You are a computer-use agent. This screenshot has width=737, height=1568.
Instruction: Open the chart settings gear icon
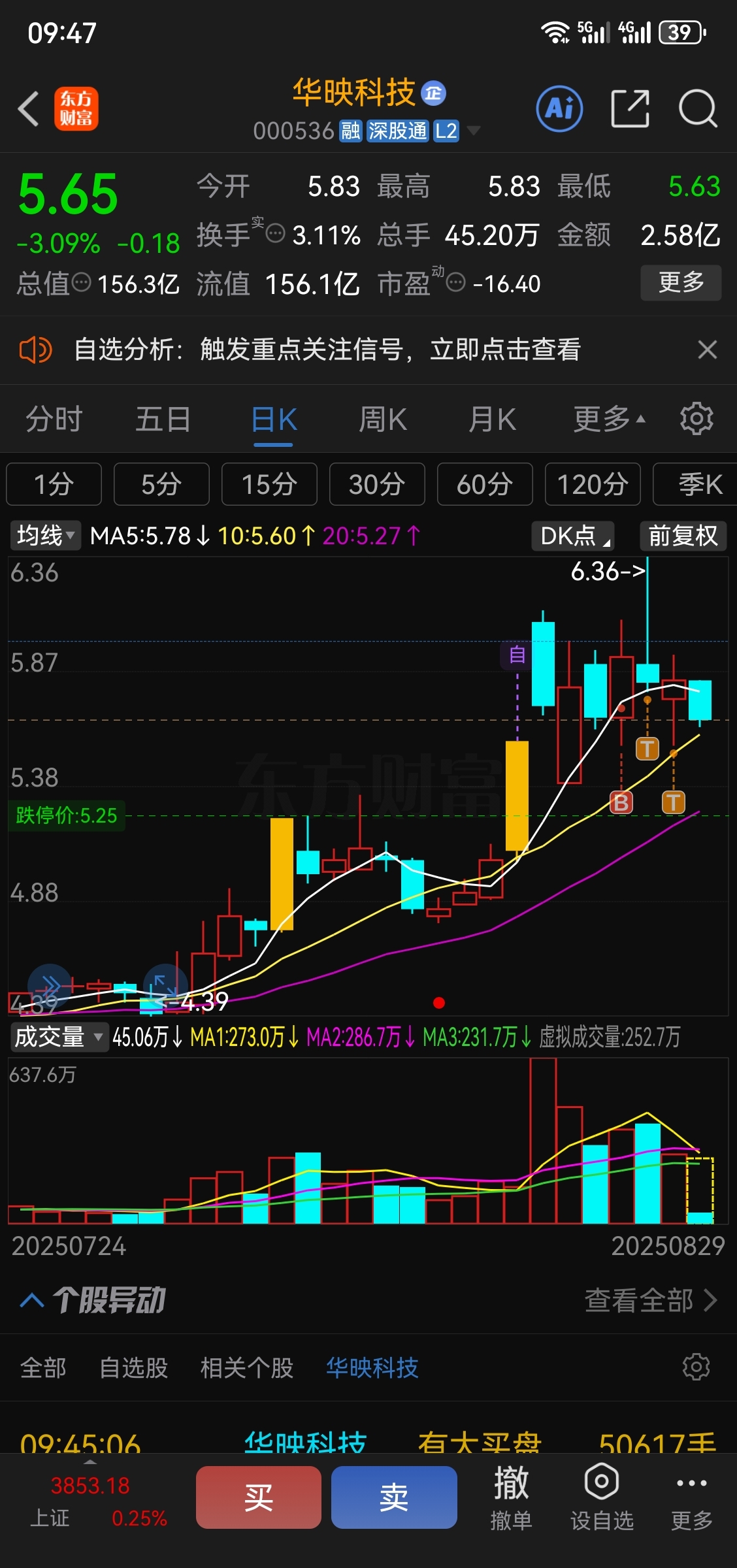pos(696,419)
